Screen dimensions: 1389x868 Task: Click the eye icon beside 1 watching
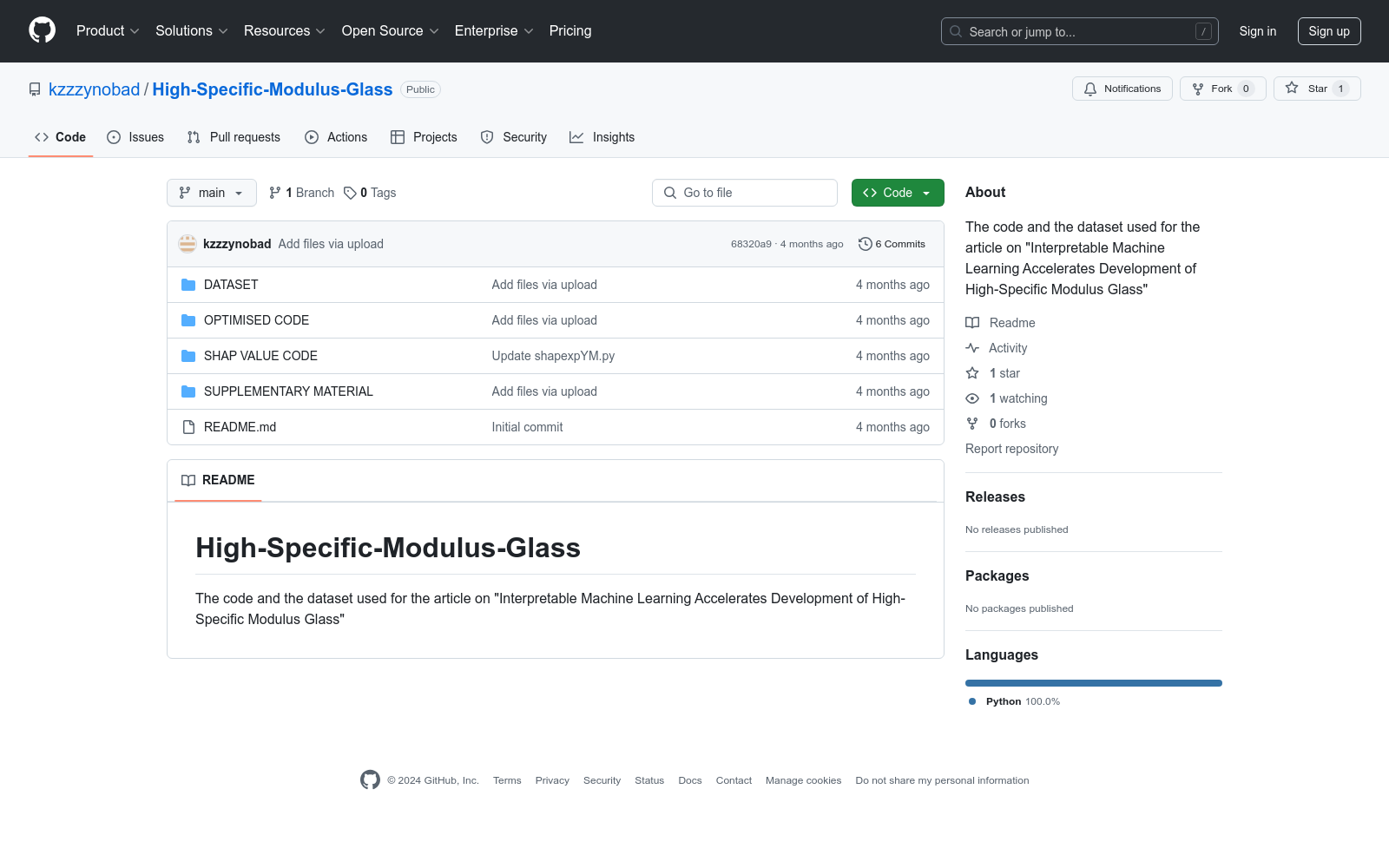point(972,398)
